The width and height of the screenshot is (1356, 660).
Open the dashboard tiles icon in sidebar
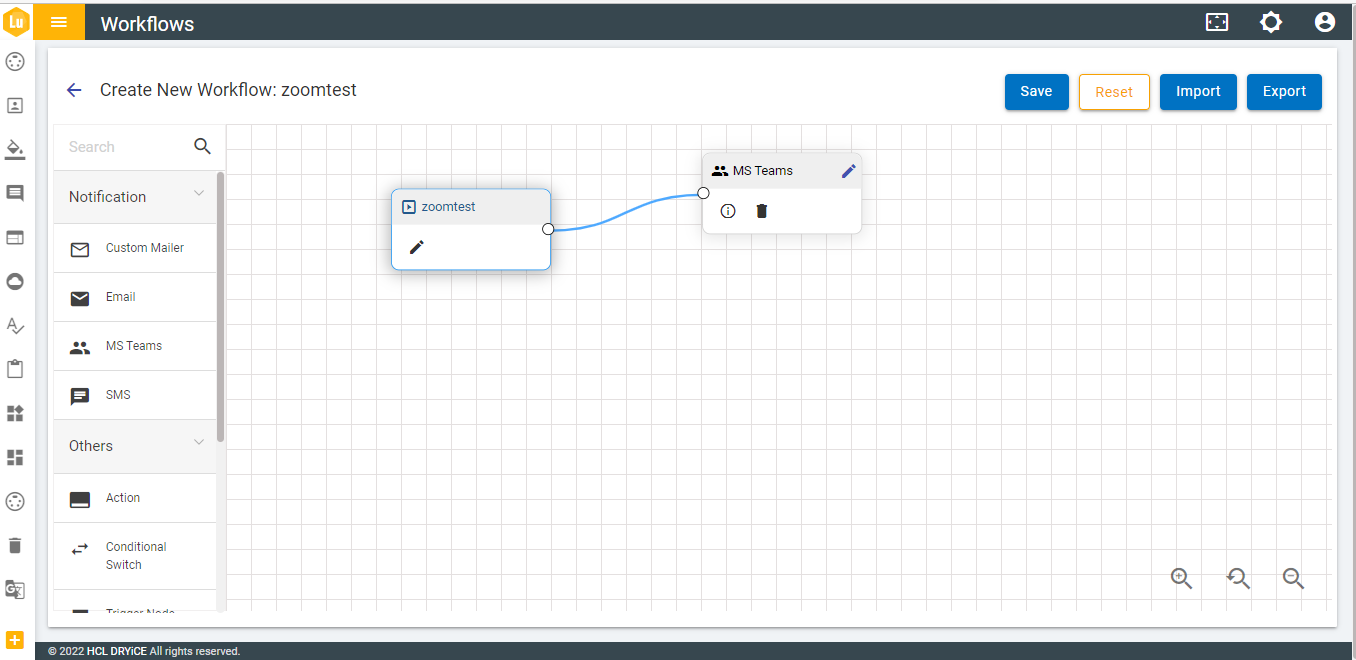pyautogui.click(x=15, y=457)
